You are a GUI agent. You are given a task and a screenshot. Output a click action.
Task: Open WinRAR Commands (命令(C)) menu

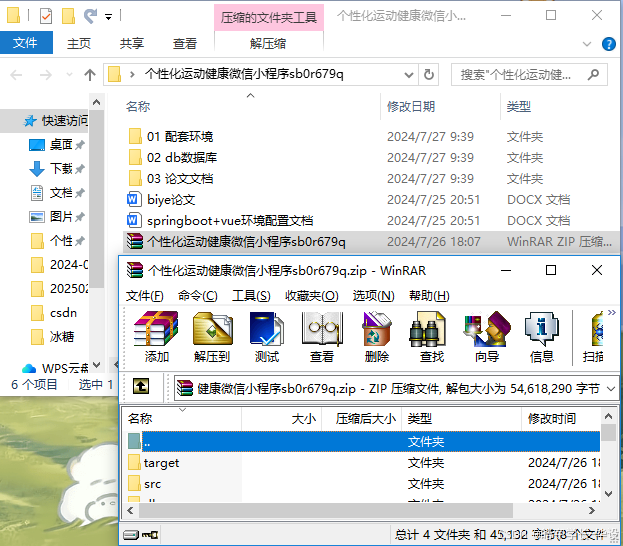197,296
